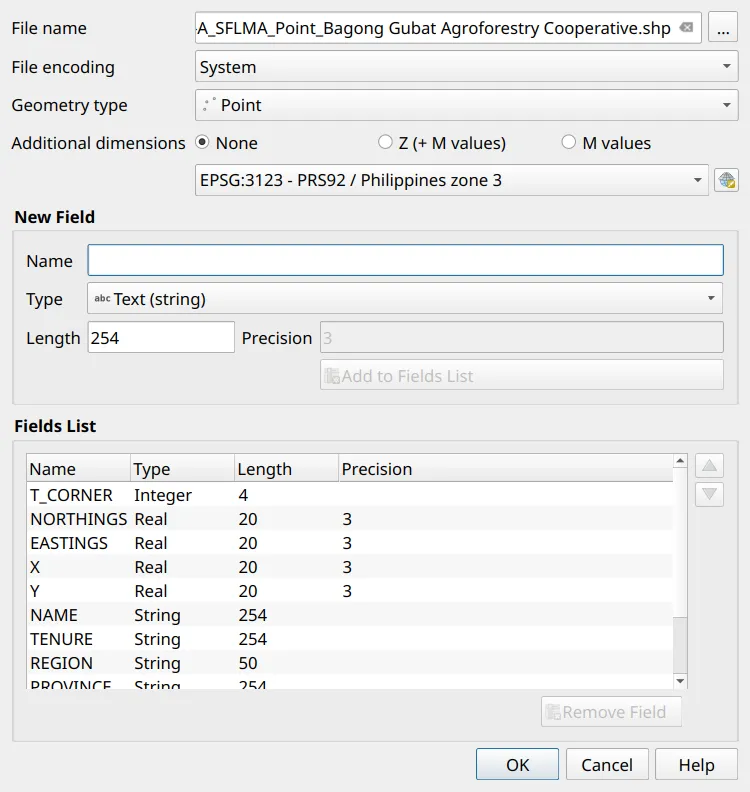Clear the File name text field
The width and height of the screenshot is (750, 792).
click(686, 27)
